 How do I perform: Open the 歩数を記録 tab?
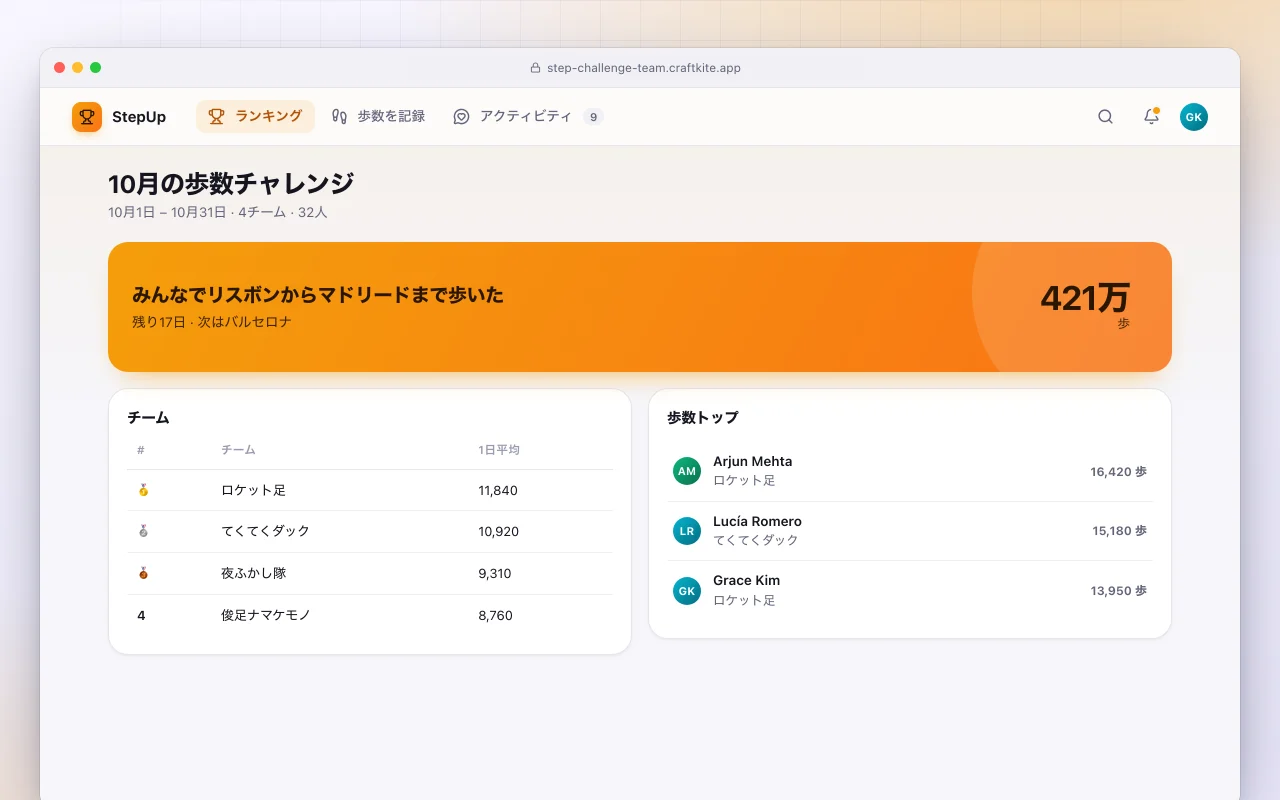(379, 116)
